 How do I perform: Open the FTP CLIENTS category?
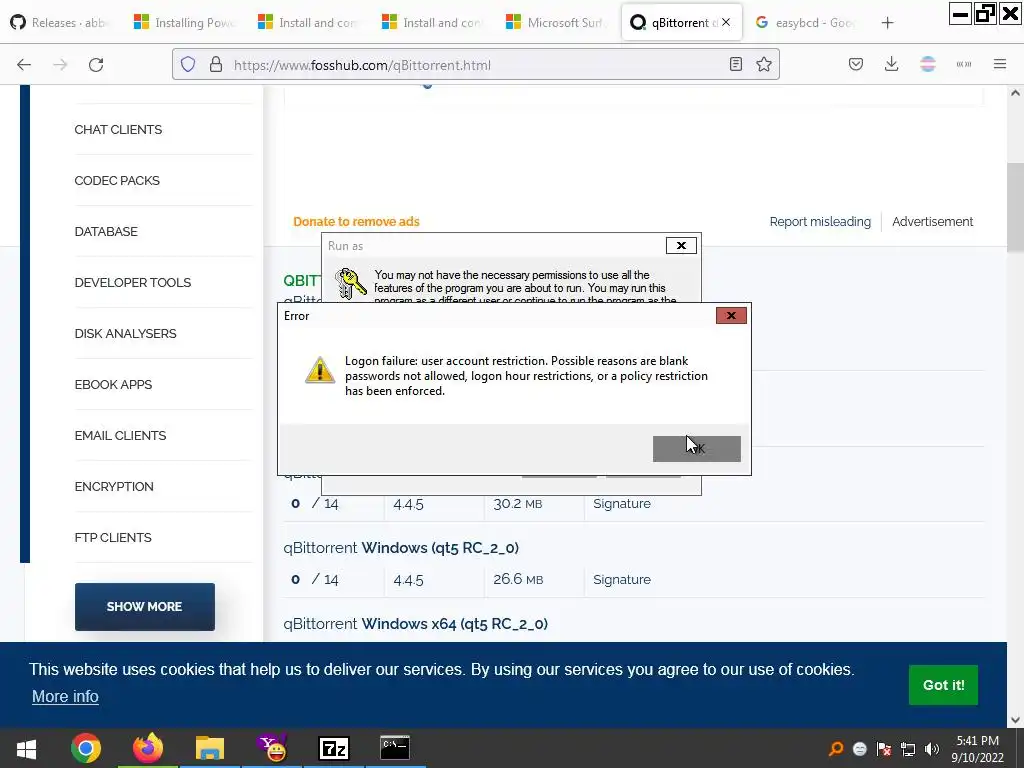point(113,537)
